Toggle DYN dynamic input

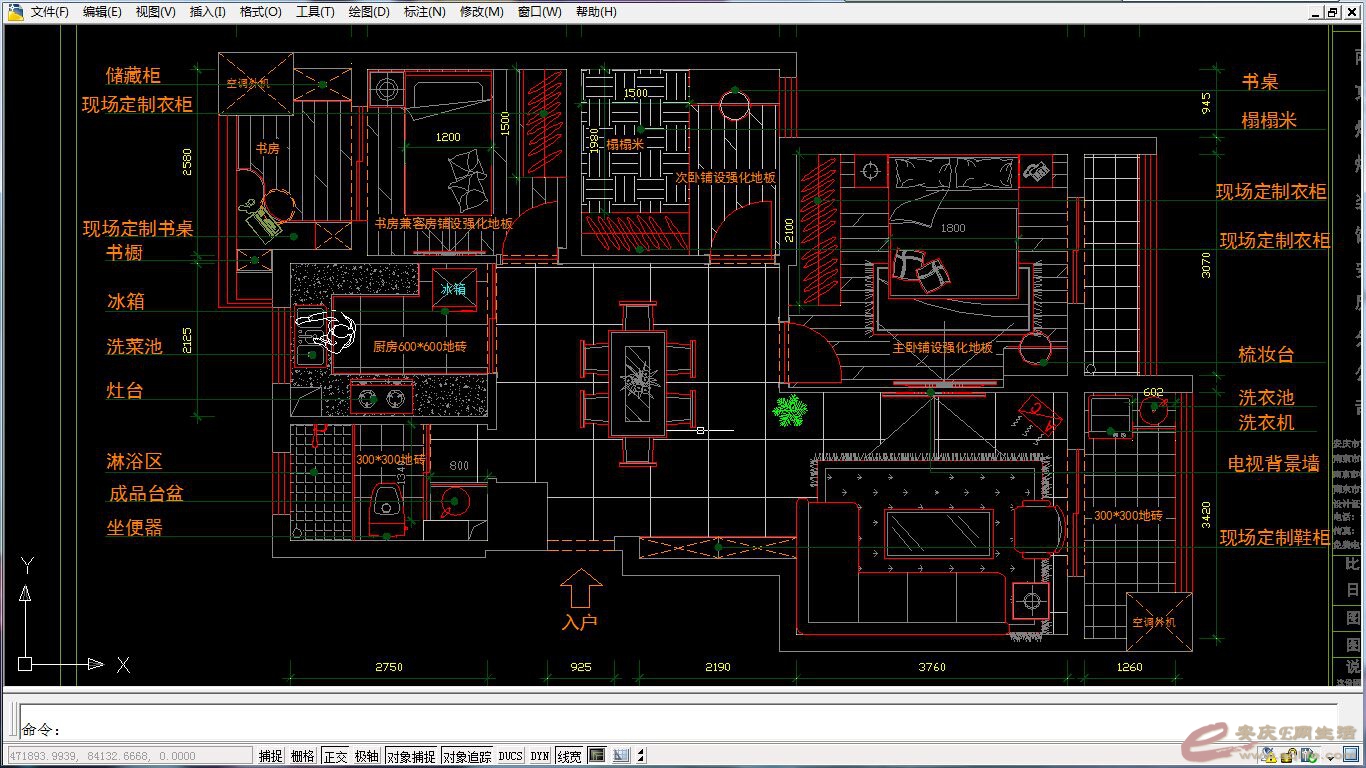click(540, 756)
